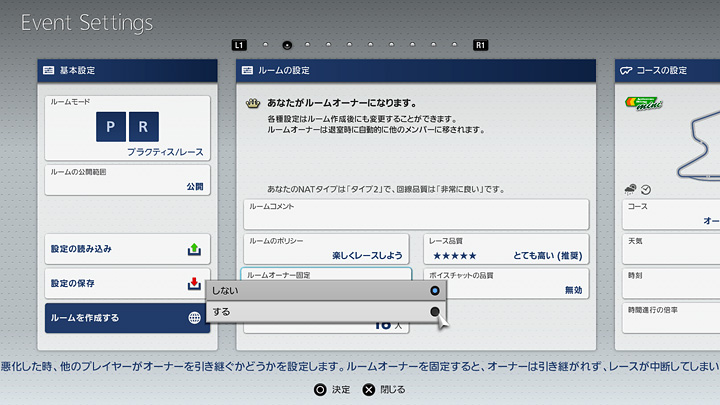
Task: Open the ルームのポリシー setting
Action: [x=326, y=249]
